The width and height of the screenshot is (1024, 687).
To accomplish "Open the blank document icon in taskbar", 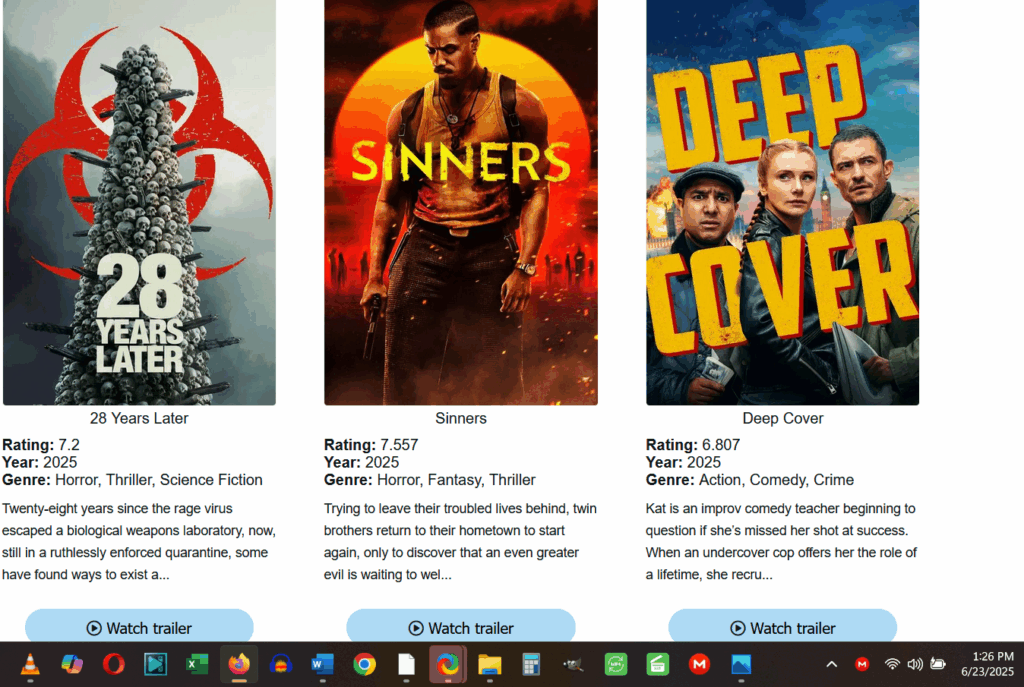I will (406, 664).
